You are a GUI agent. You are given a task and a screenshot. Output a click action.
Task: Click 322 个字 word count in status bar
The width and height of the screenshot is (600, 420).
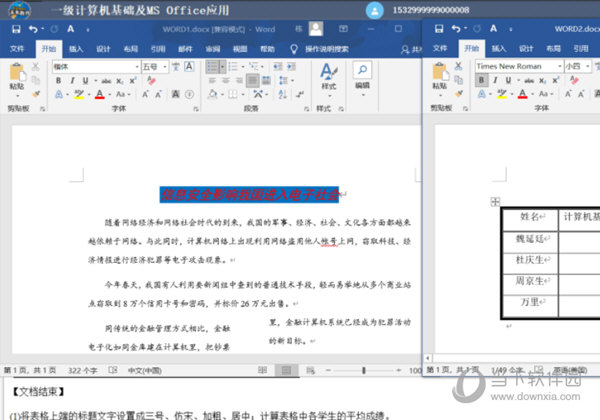83,370
